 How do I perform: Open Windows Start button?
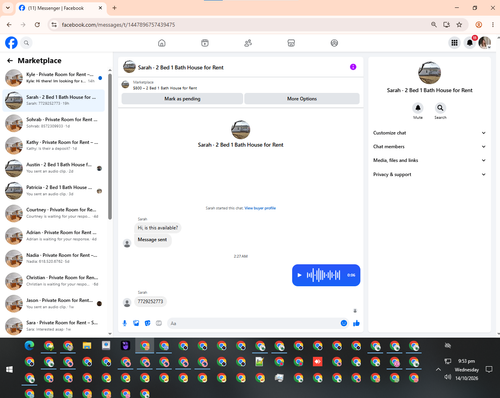[9, 369]
